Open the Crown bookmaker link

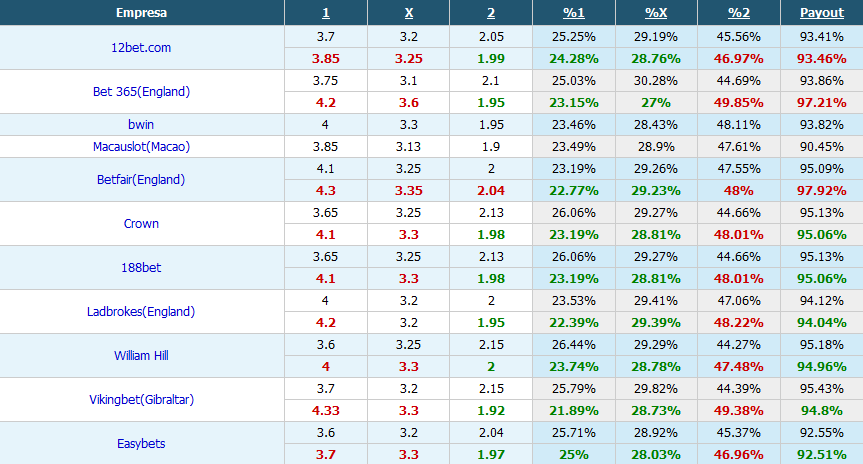pos(141,224)
